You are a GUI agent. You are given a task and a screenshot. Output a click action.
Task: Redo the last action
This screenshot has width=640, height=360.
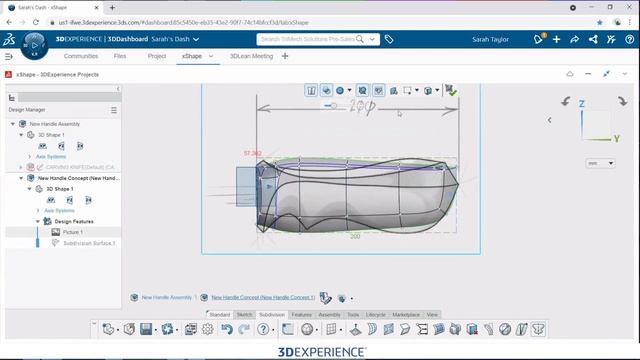coord(244,329)
